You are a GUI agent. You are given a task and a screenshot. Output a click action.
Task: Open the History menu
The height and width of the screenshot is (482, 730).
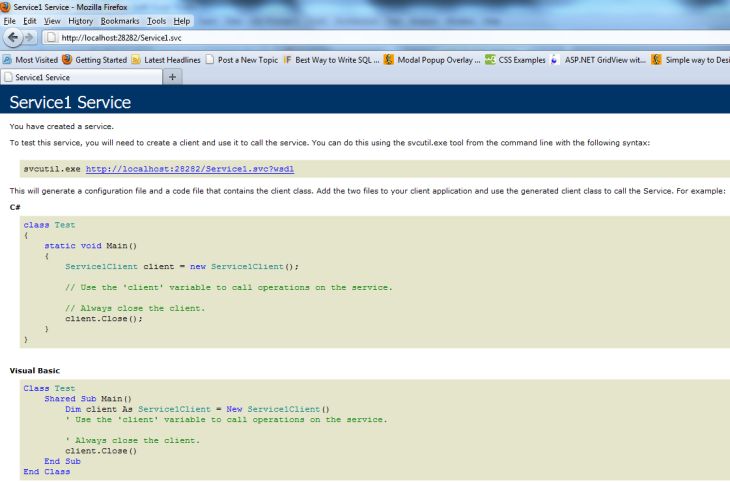81,21
